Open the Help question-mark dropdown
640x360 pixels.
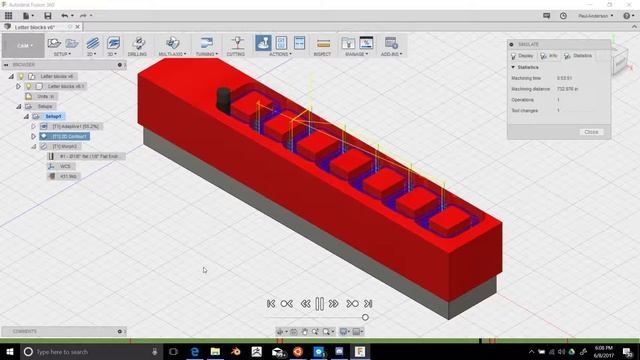coord(628,16)
